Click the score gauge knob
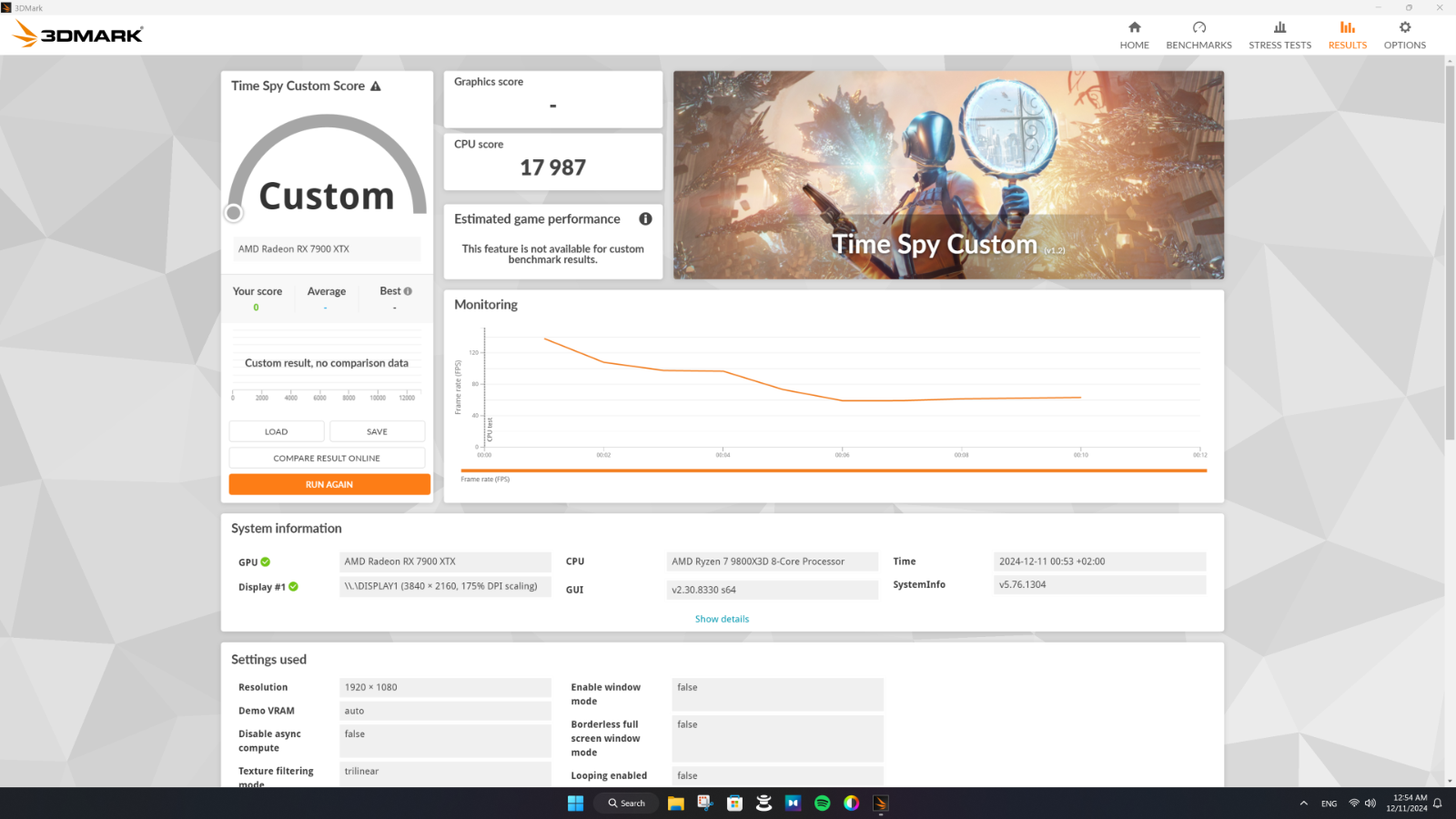The width and height of the screenshot is (1456, 819). (234, 213)
